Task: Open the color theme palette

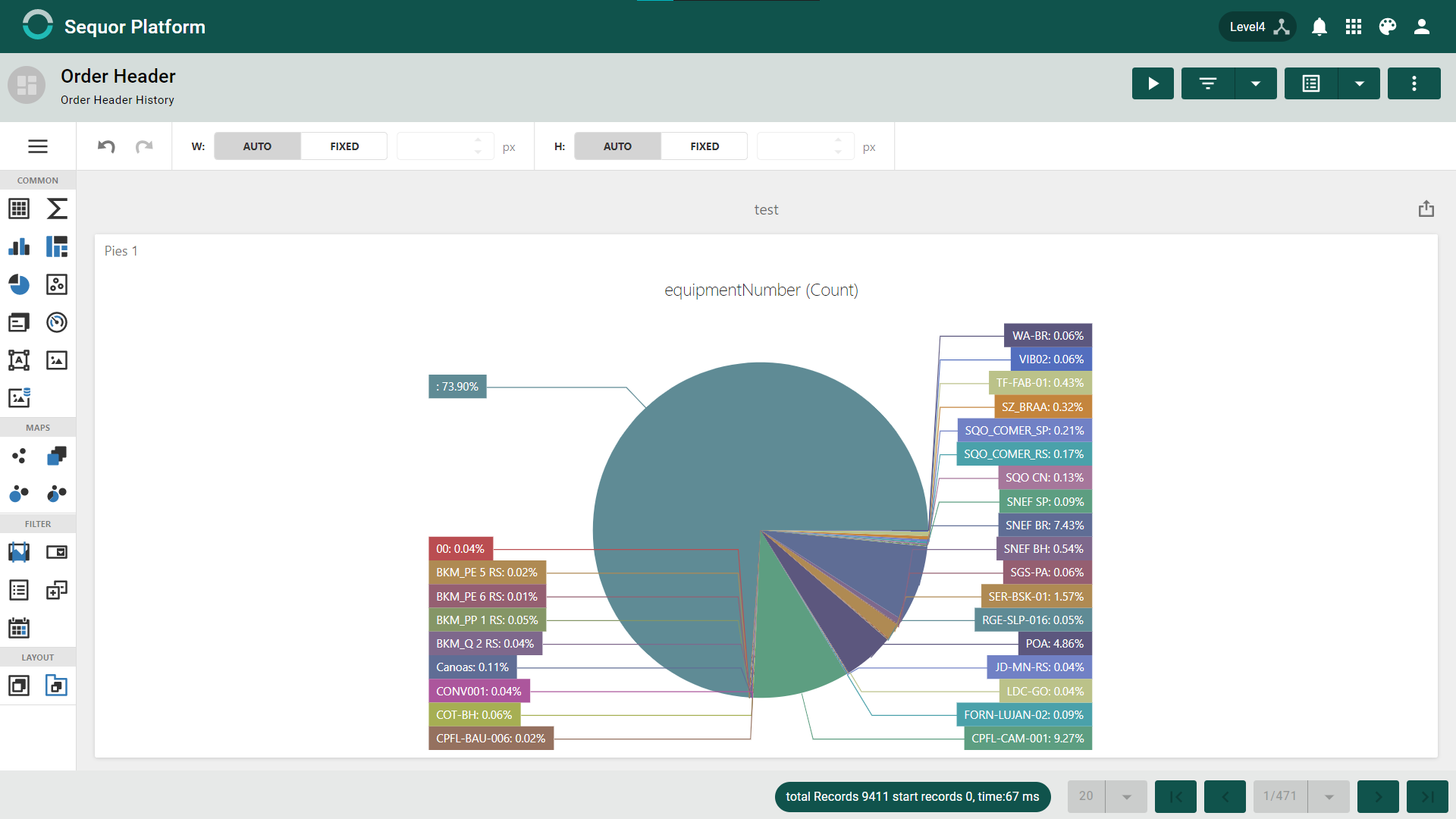Action: tap(1388, 27)
